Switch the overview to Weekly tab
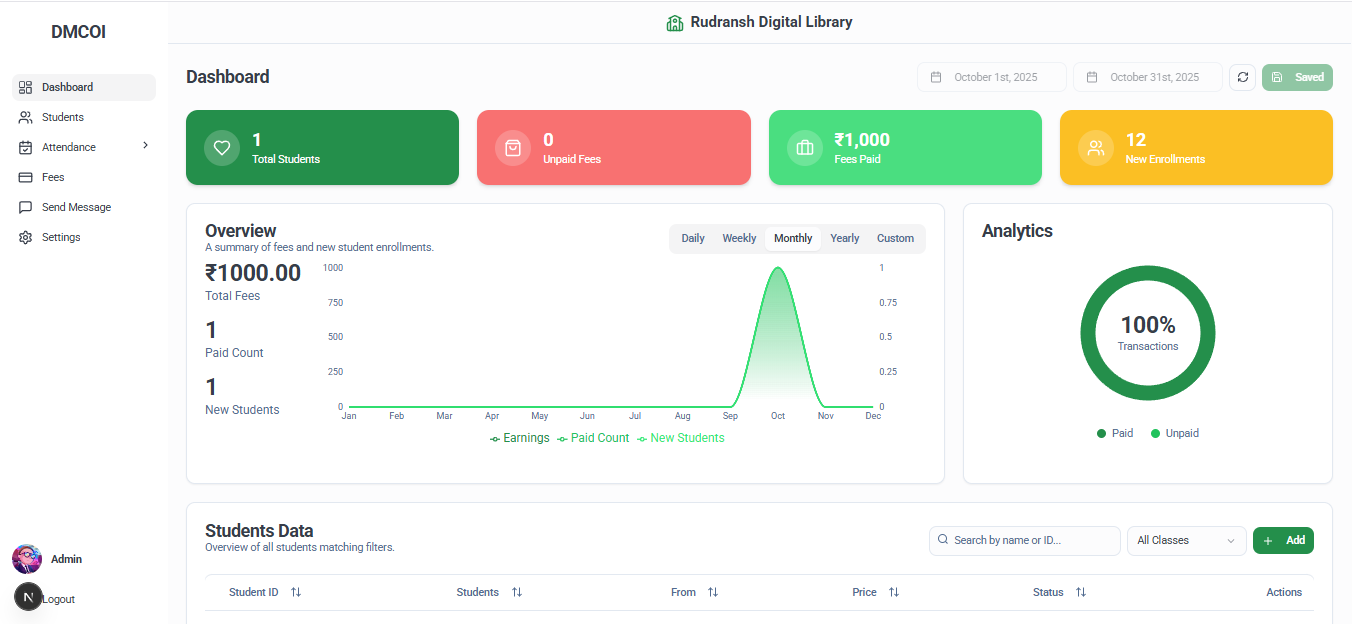The image size is (1352, 624). click(739, 238)
